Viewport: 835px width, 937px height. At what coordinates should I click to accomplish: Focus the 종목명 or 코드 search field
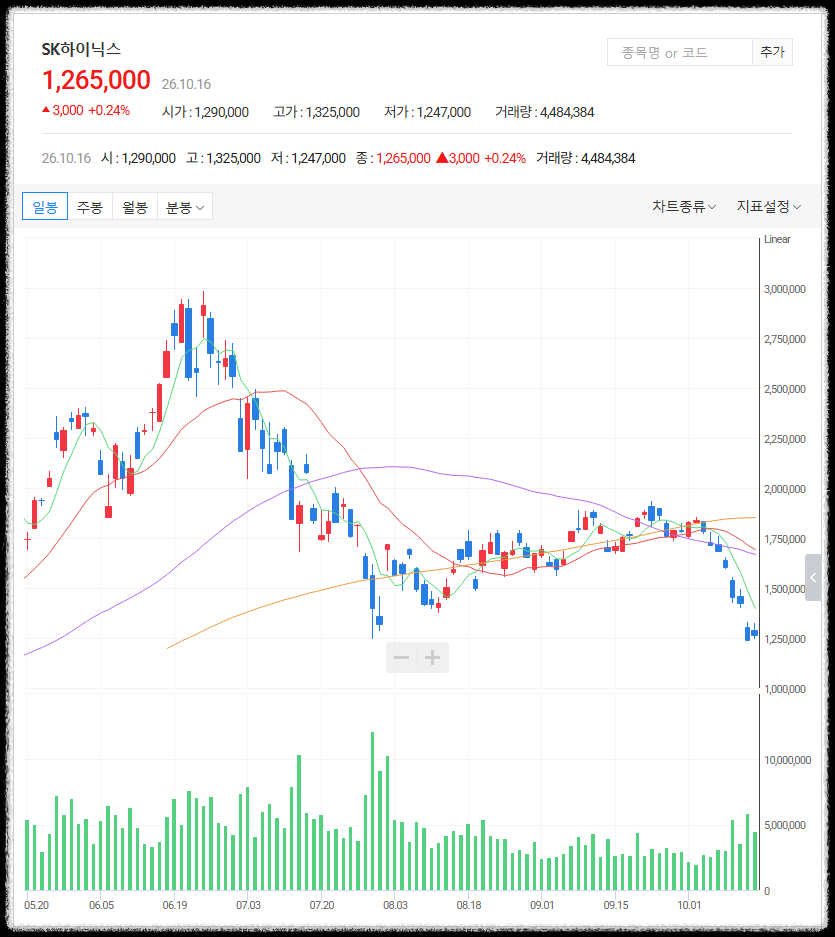[x=680, y=52]
